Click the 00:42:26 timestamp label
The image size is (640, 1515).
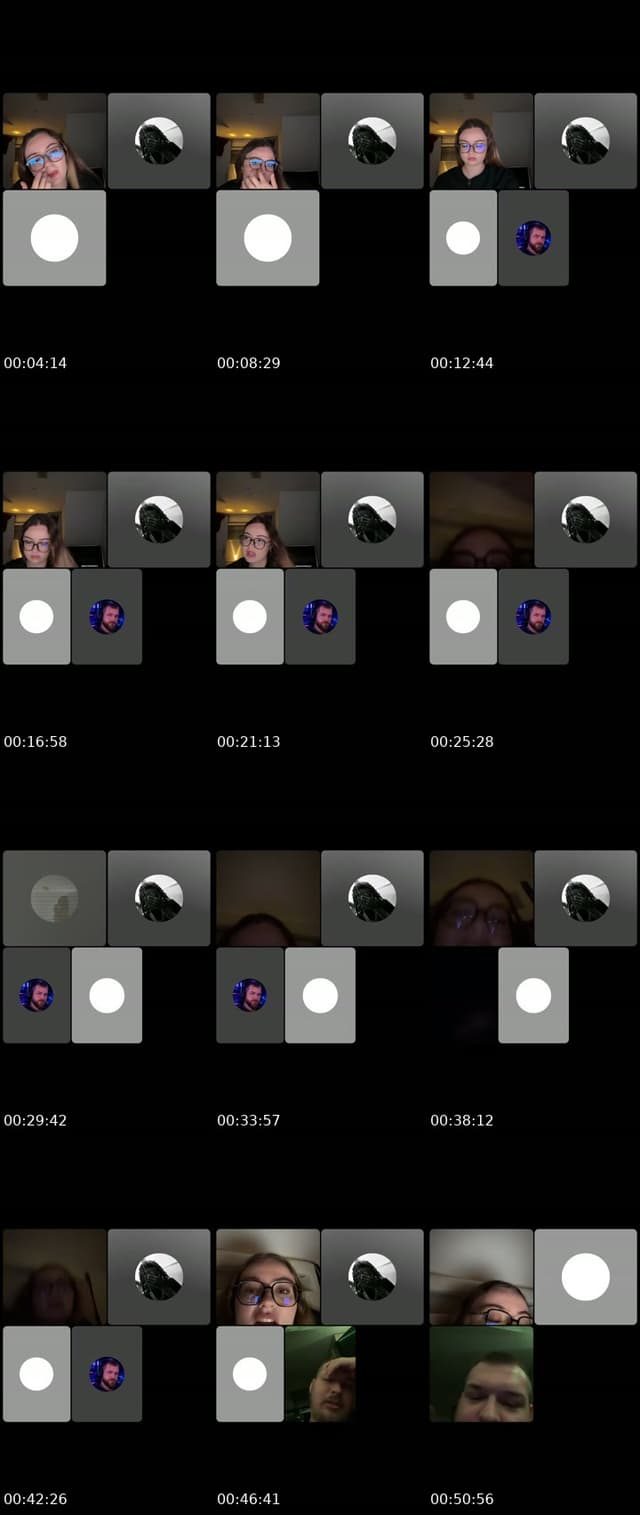(x=35, y=1499)
